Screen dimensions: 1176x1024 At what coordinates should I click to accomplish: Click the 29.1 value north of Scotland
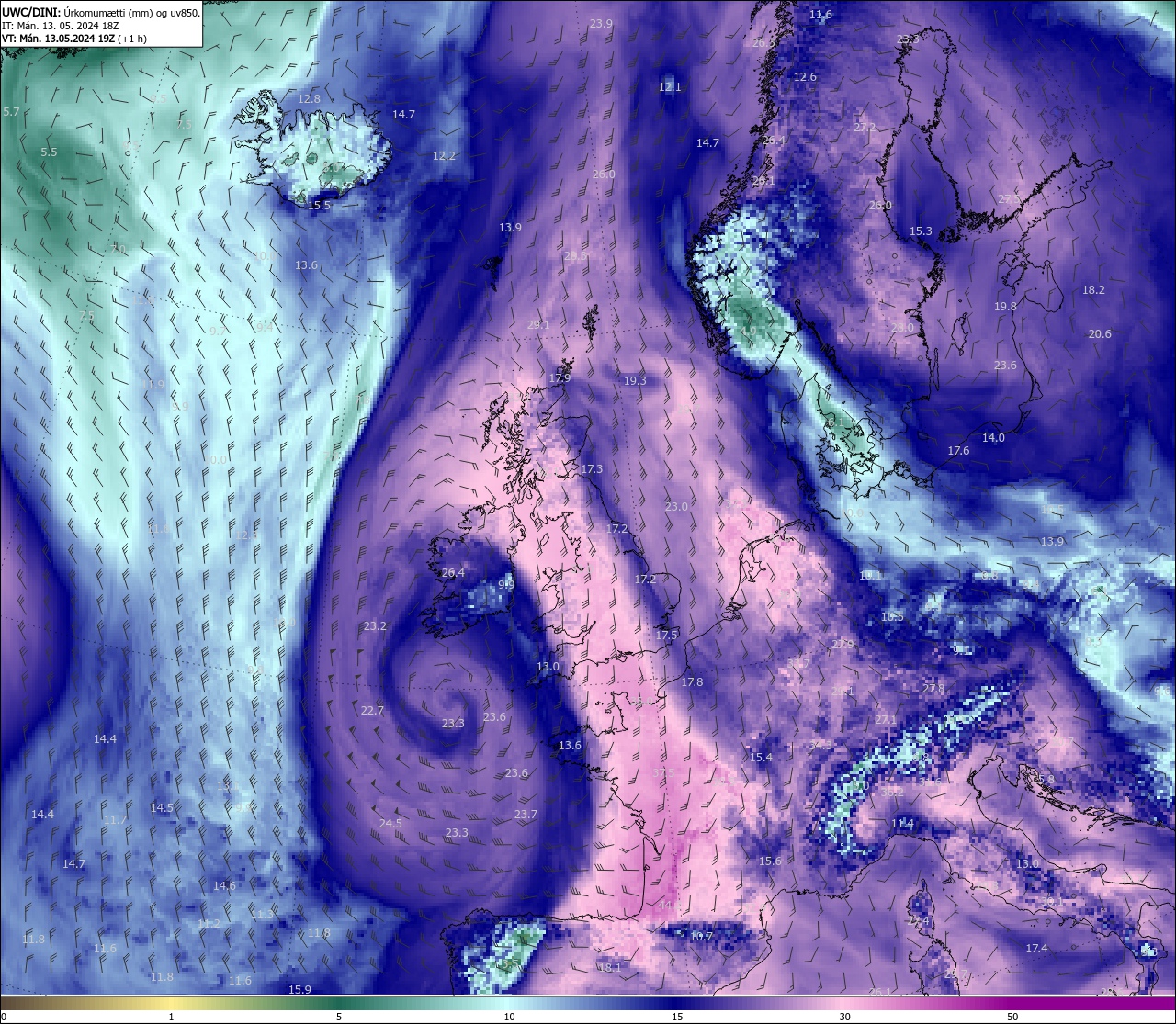tap(538, 325)
